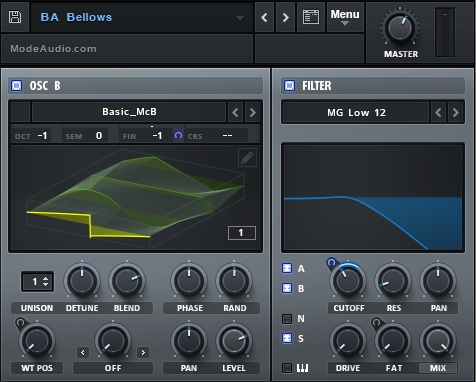Open wavetable editor with the pencil icon
Screen dimensions: 476x382
pos(247,157)
